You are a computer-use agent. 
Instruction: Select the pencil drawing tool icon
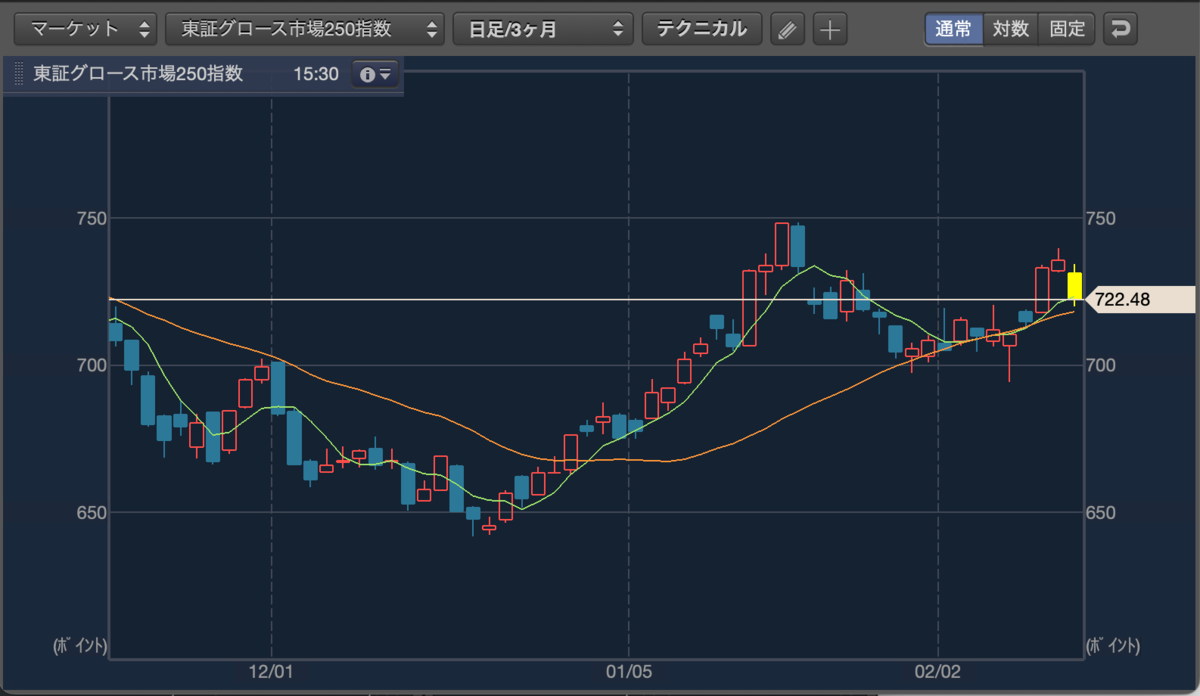coord(788,30)
